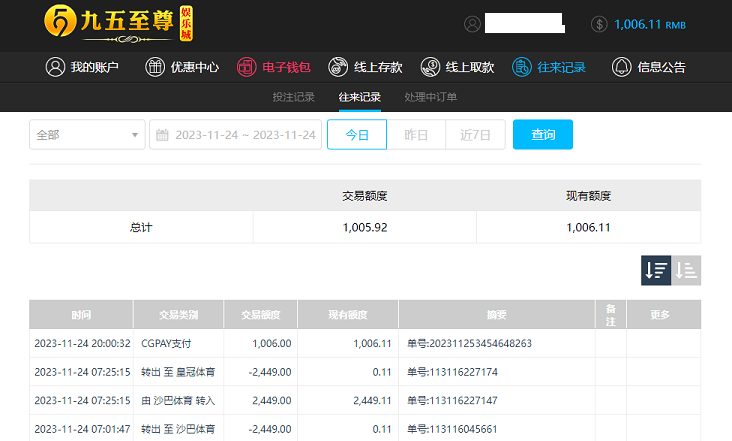Viewport: 732px width, 441px height.
Task: Click the 电子钱包 wallet icon
Action: pyautogui.click(x=246, y=67)
